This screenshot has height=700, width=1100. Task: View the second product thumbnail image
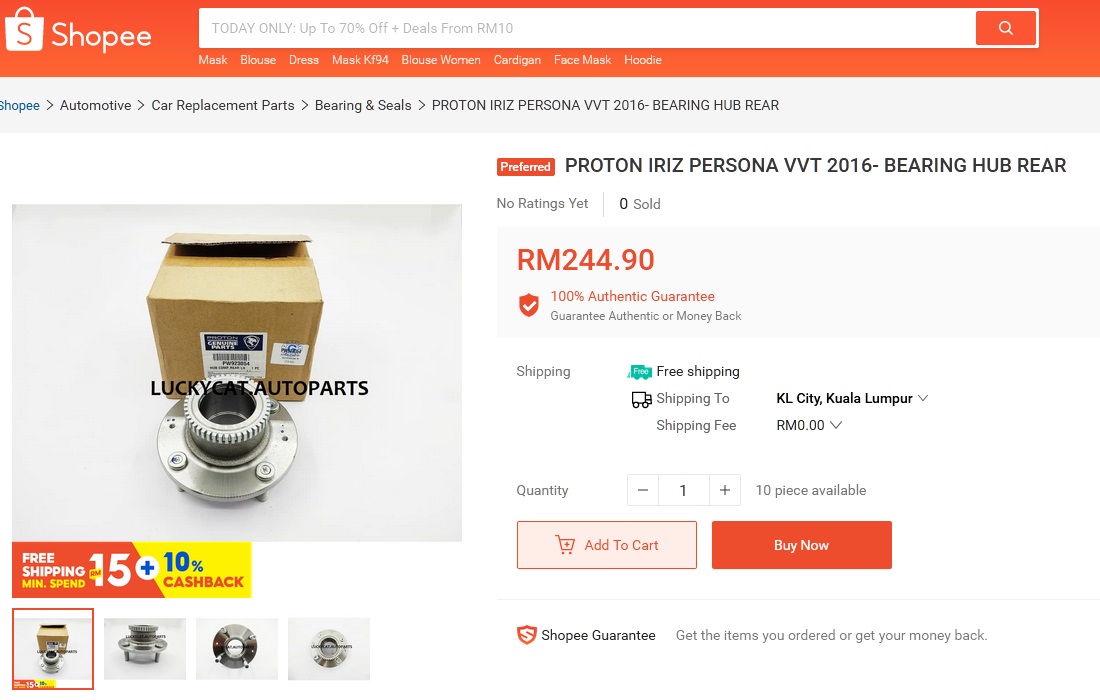pyautogui.click(x=145, y=649)
